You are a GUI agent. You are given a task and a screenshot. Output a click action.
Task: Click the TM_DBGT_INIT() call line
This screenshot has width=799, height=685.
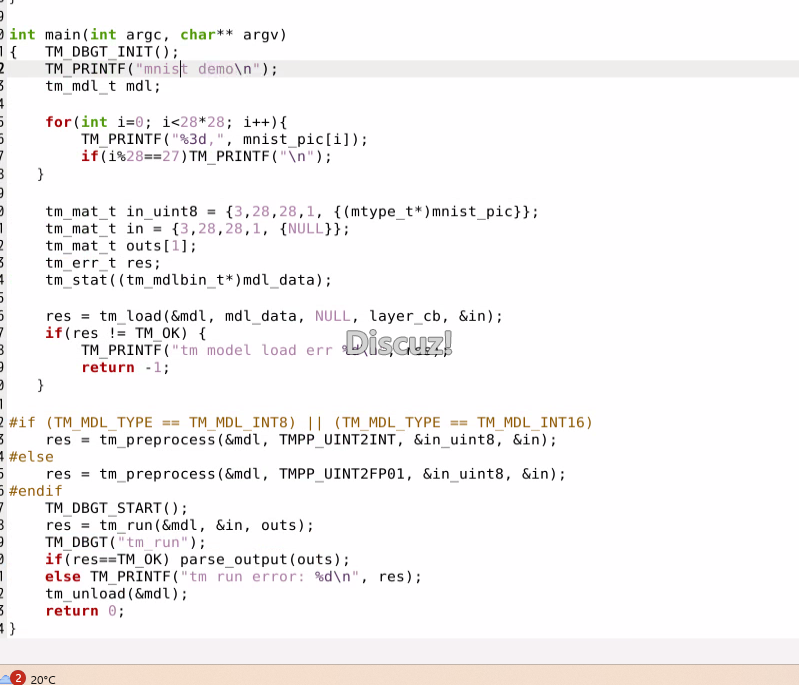[111, 52]
